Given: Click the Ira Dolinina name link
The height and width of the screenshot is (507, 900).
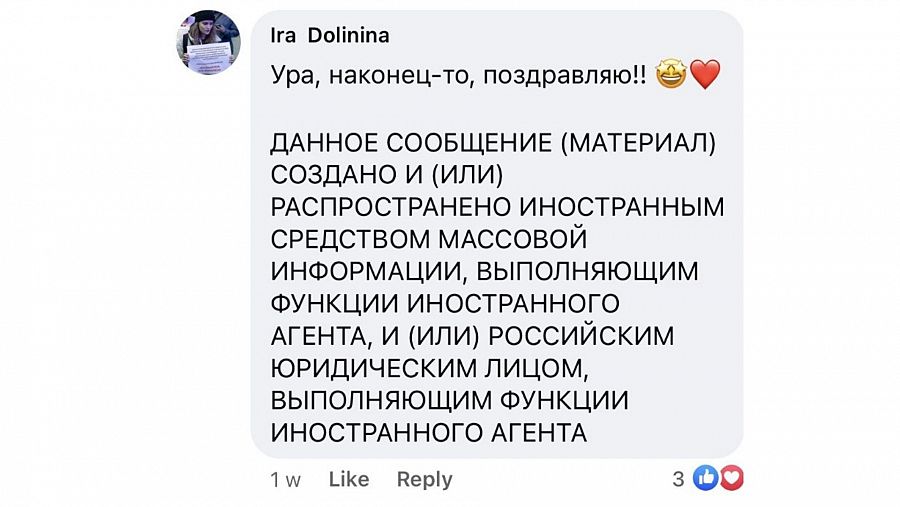Looking at the screenshot, I should click(330, 36).
